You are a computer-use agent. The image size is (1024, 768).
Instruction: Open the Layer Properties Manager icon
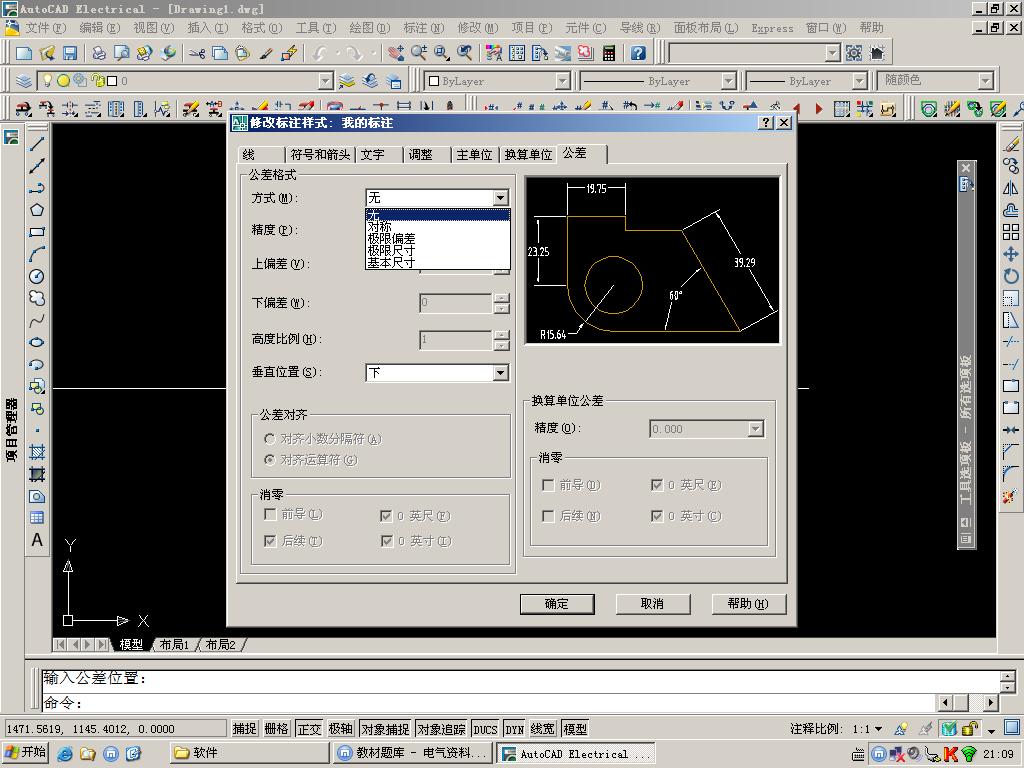coord(24,81)
